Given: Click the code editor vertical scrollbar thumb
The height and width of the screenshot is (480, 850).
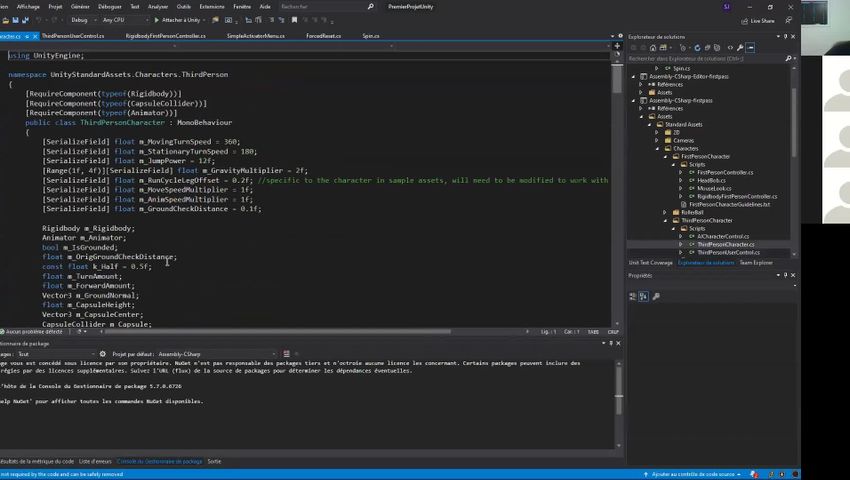Looking at the screenshot, I should 617,80.
